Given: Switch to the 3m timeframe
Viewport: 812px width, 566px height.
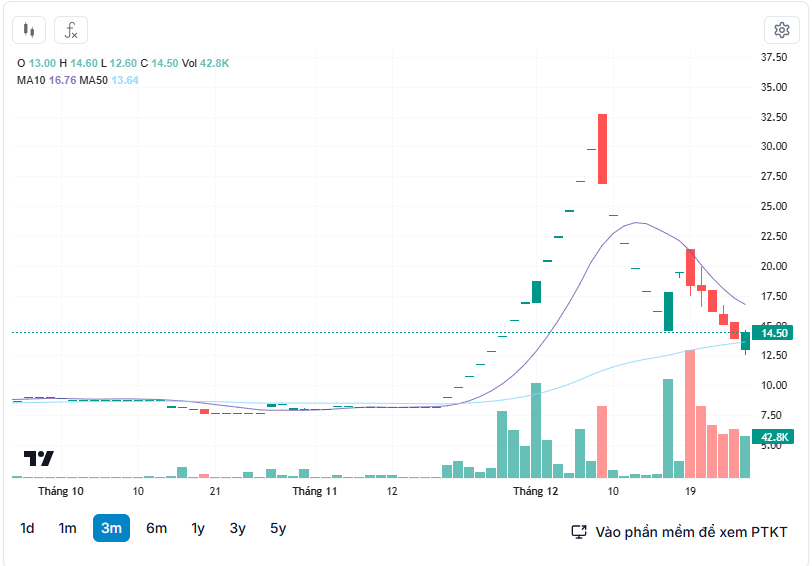Looking at the screenshot, I should coord(111,528).
